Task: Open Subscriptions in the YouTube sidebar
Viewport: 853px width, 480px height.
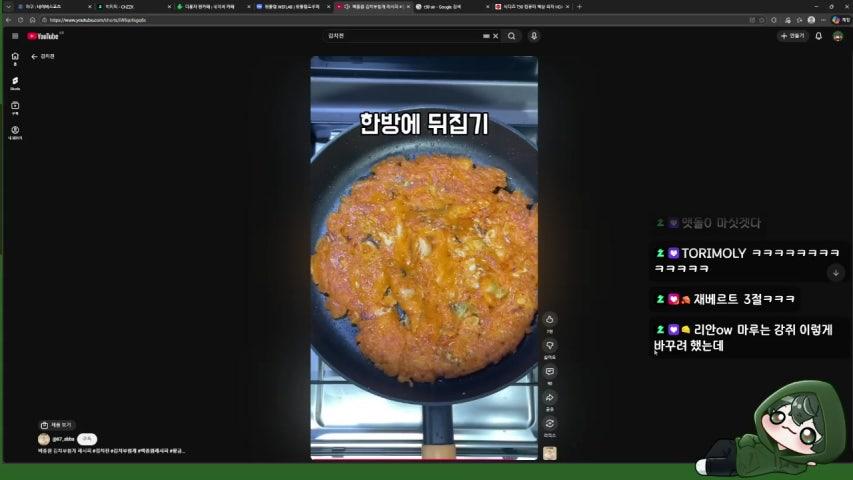Action: pos(15,108)
